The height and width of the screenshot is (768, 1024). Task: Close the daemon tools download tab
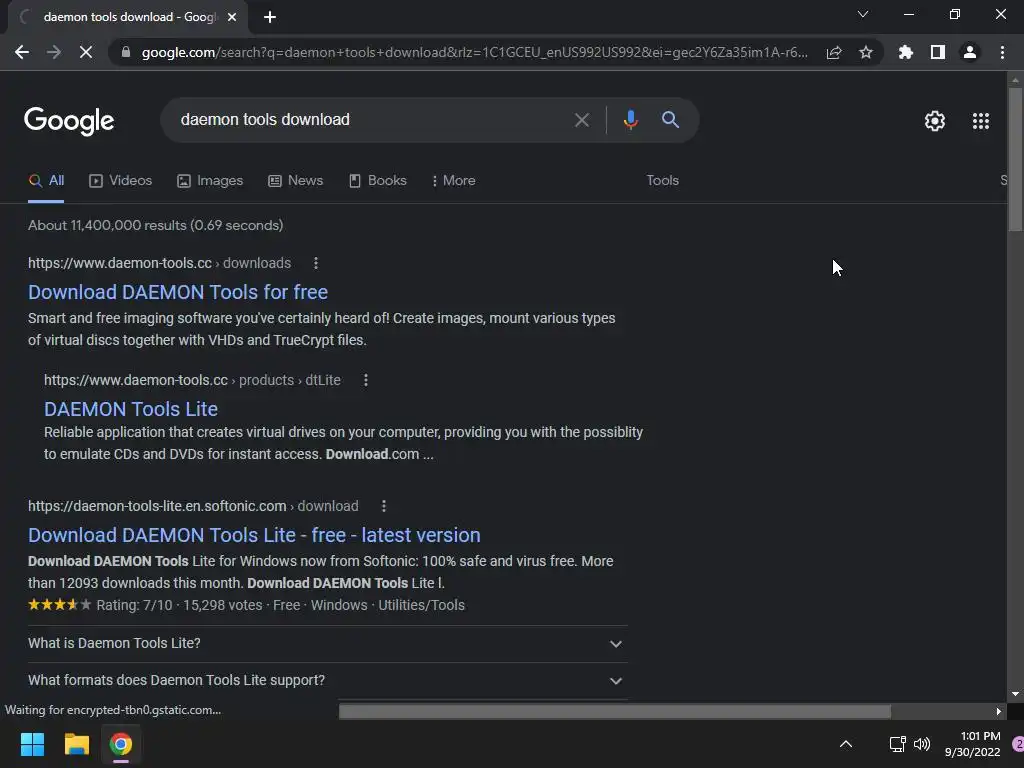[232, 17]
